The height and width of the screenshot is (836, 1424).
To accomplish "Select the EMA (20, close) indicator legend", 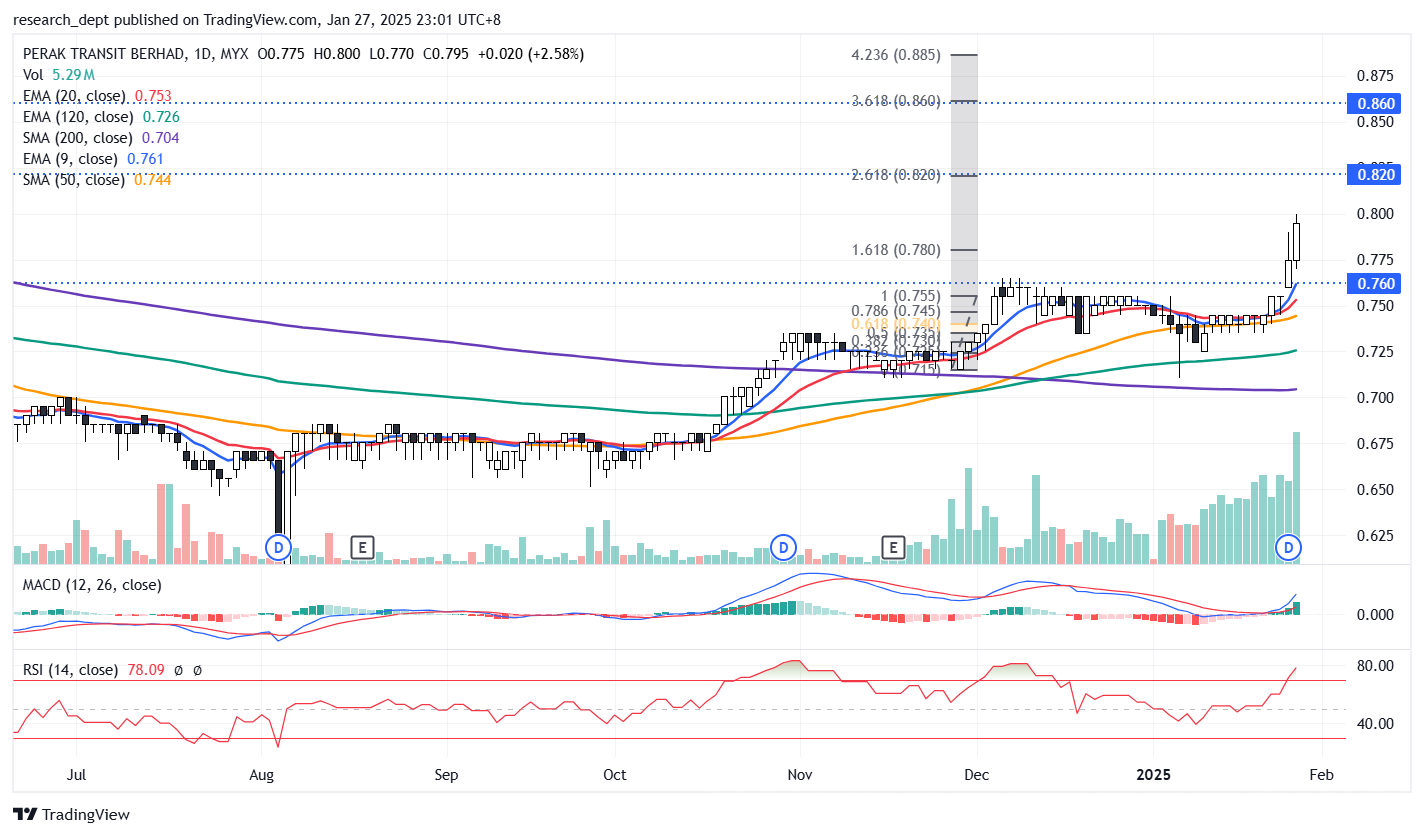I will click(75, 96).
